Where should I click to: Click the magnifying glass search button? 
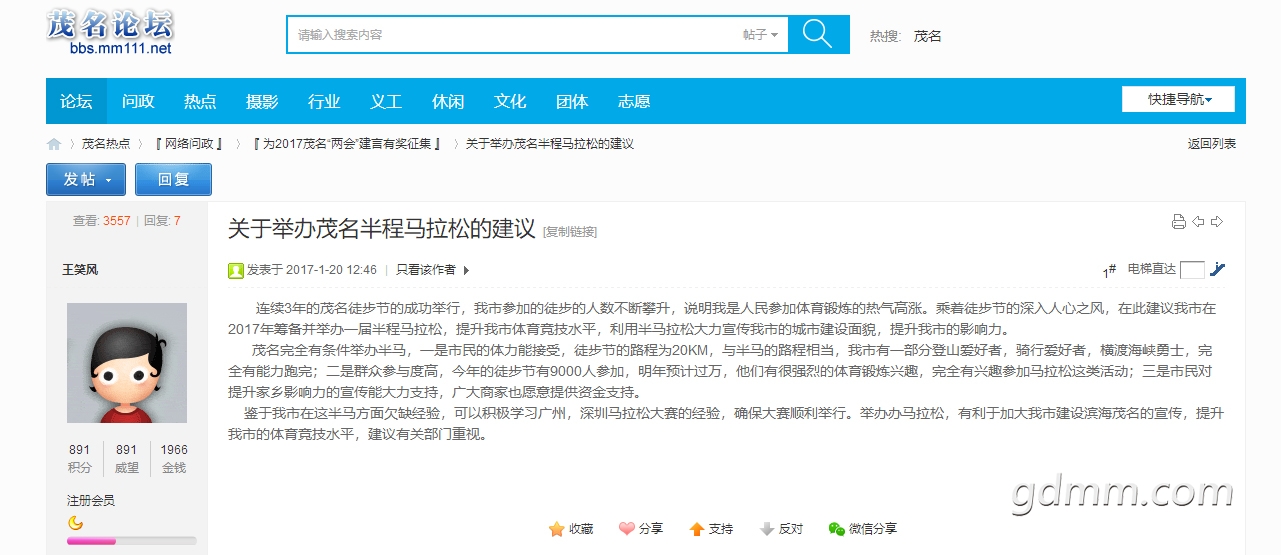click(x=818, y=34)
